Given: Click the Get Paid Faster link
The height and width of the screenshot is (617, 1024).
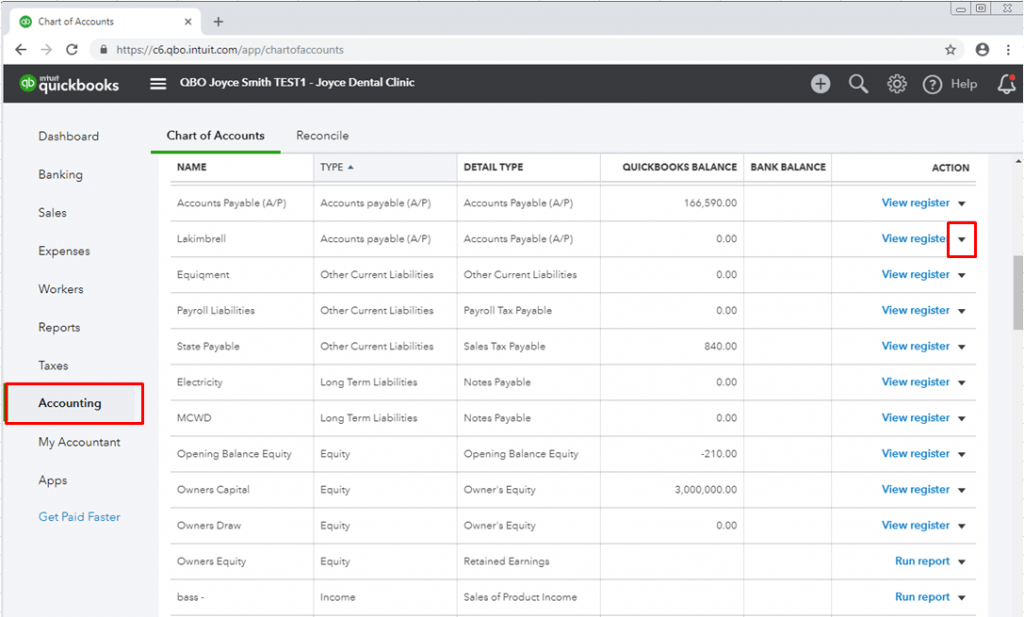Looking at the screenshot, I should click(x=79, y=517).
